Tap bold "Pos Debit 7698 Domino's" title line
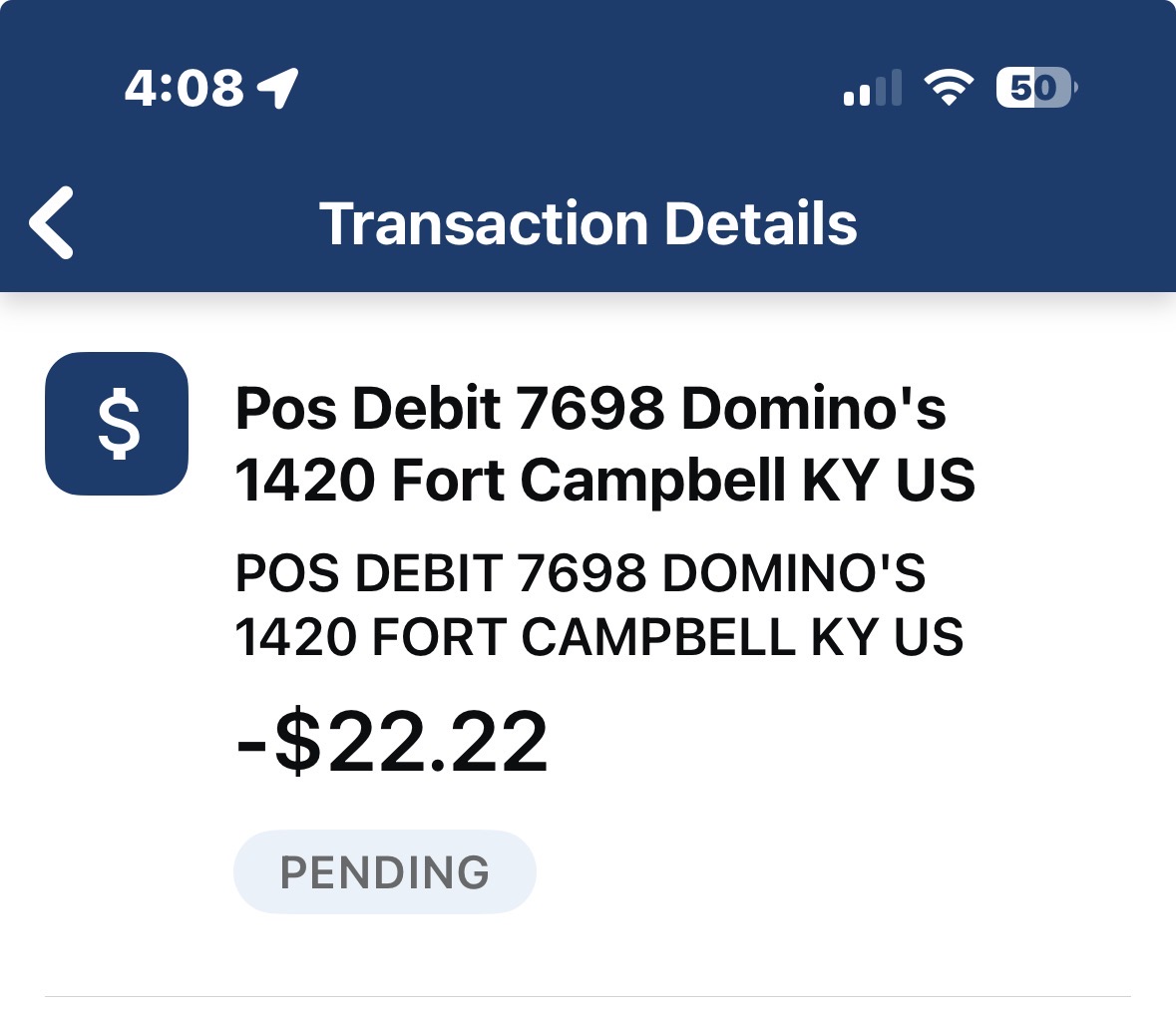Image resolution: width=1176 pixels, height=1012 pixels. click(589, 408)
